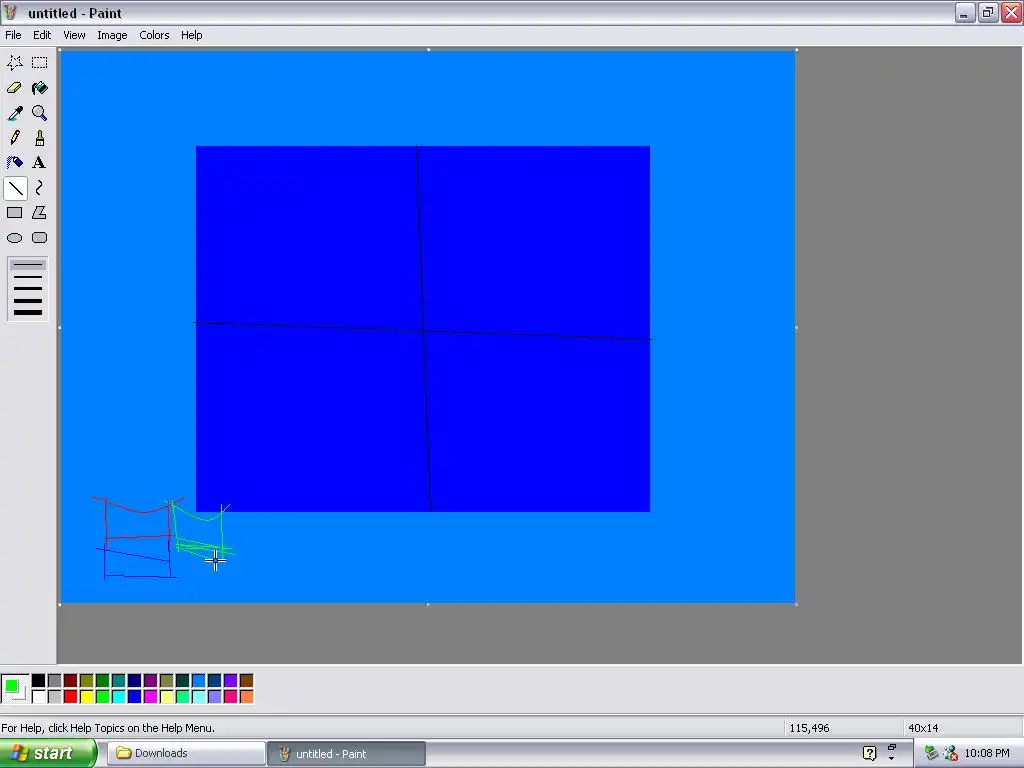Viewport: 1024px width, 768px height.
Task: Choose the violet palette swatch
Action: pyautogui.click(x=231, y=681)
